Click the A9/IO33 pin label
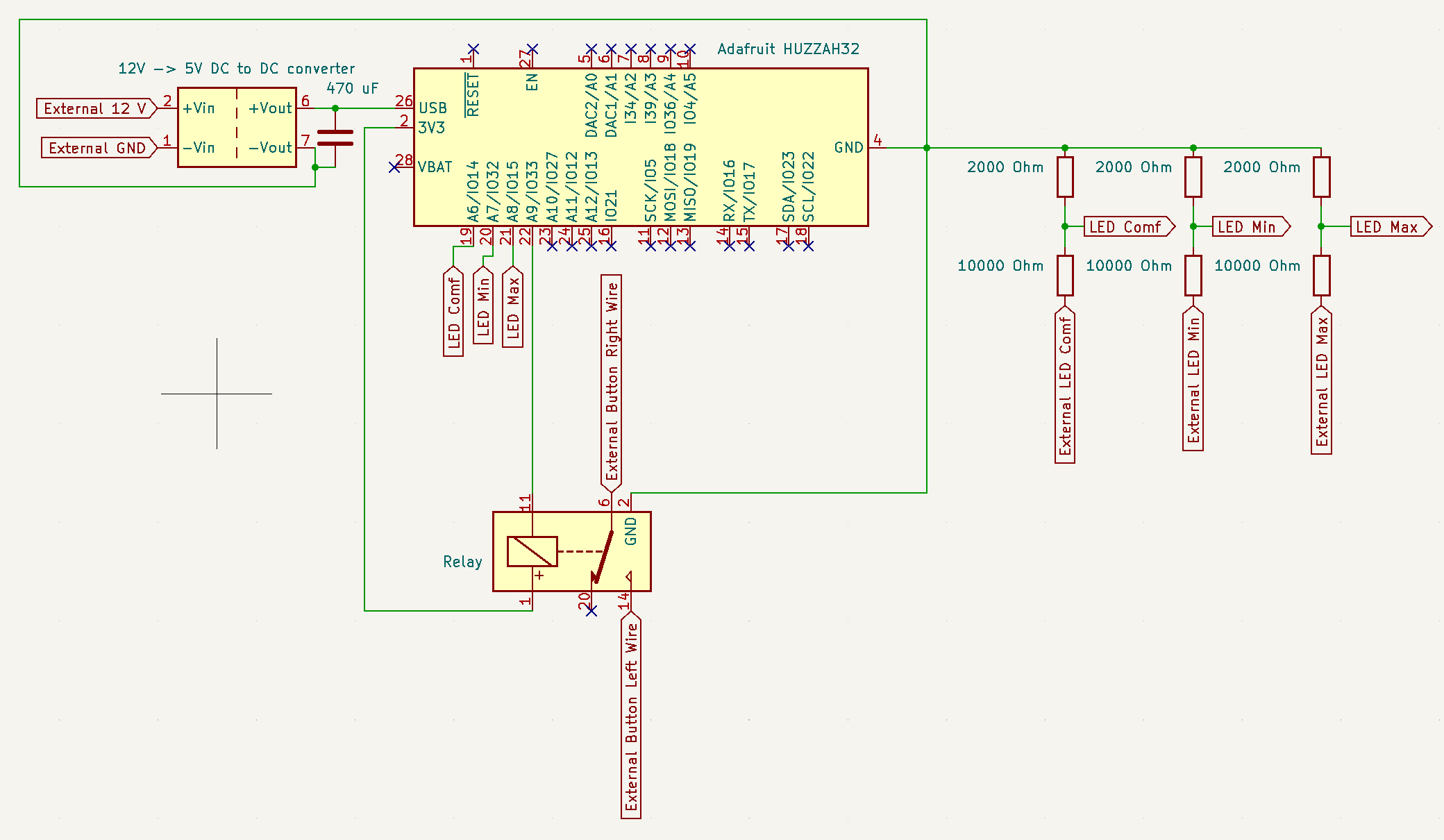The image size is (1444, 840). [532, 192]
